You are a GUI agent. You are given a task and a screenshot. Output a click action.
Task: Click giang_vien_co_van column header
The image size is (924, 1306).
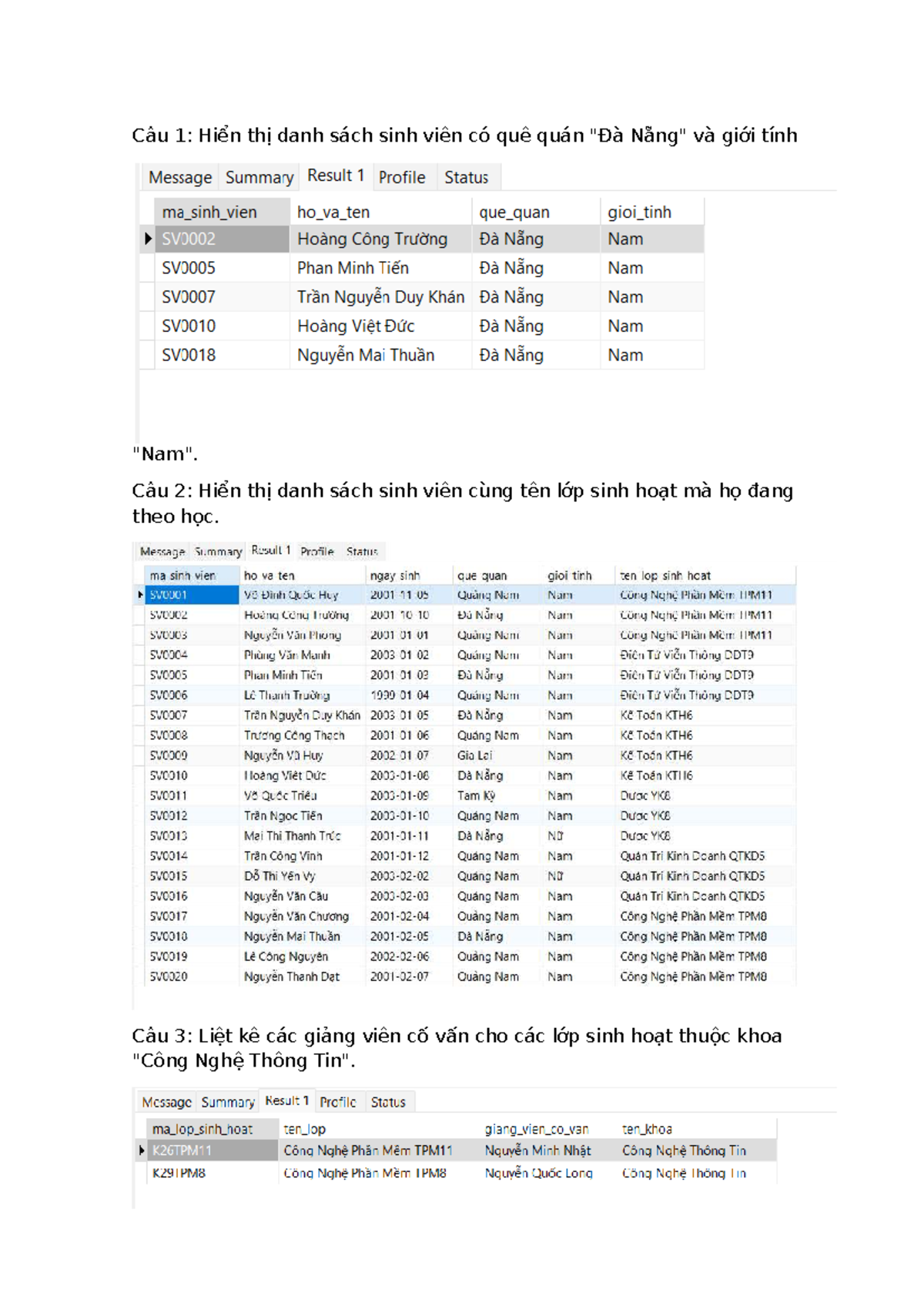[x=549, y=1129]
